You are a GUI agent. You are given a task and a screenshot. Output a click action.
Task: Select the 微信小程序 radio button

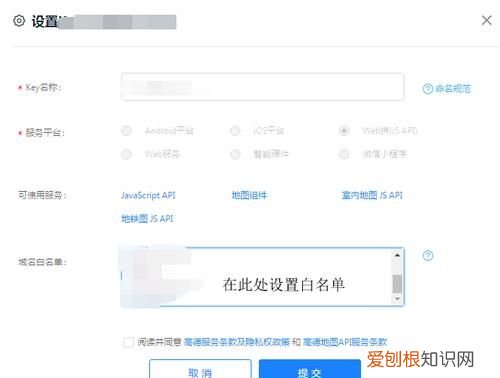[344, 154]
